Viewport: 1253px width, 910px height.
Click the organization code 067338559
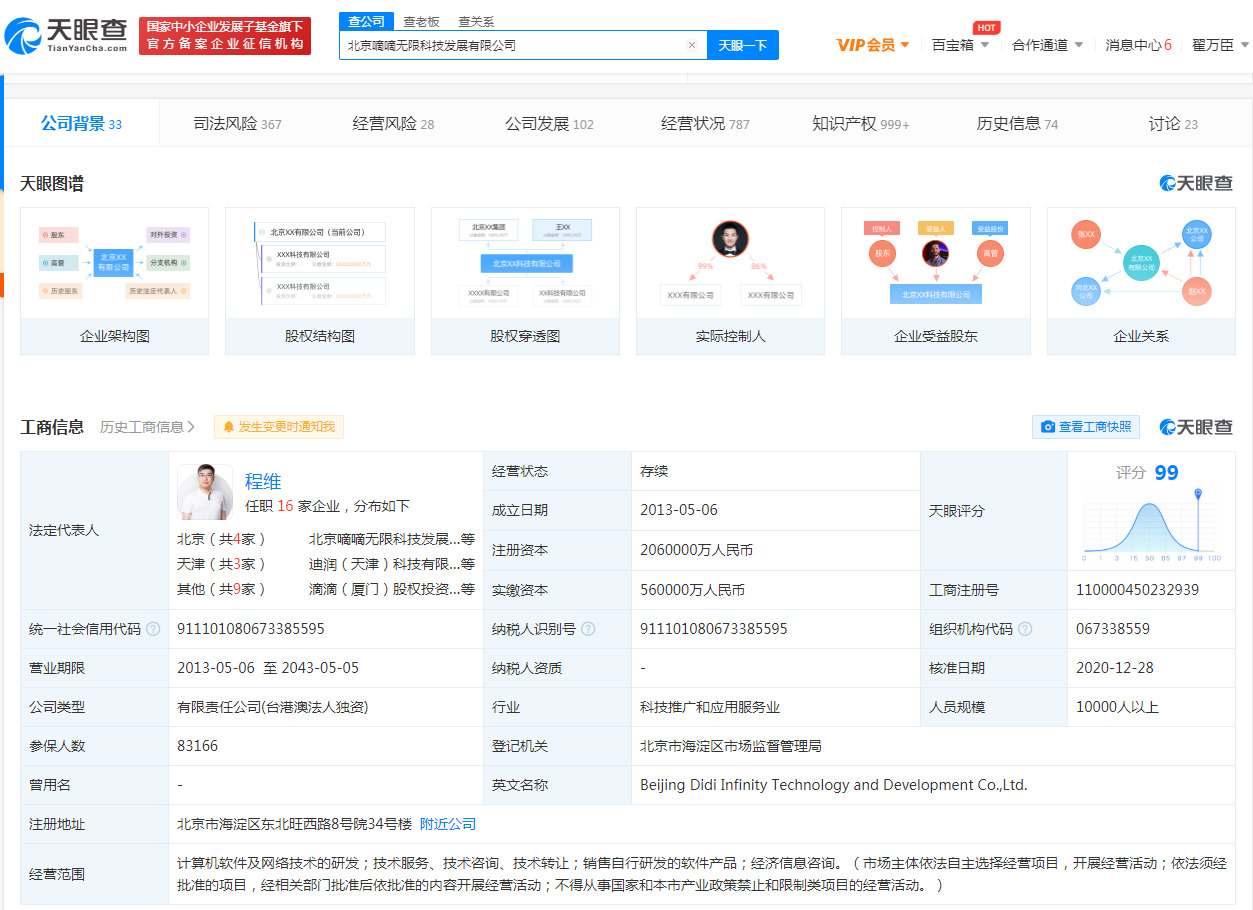coord(1113,629)
